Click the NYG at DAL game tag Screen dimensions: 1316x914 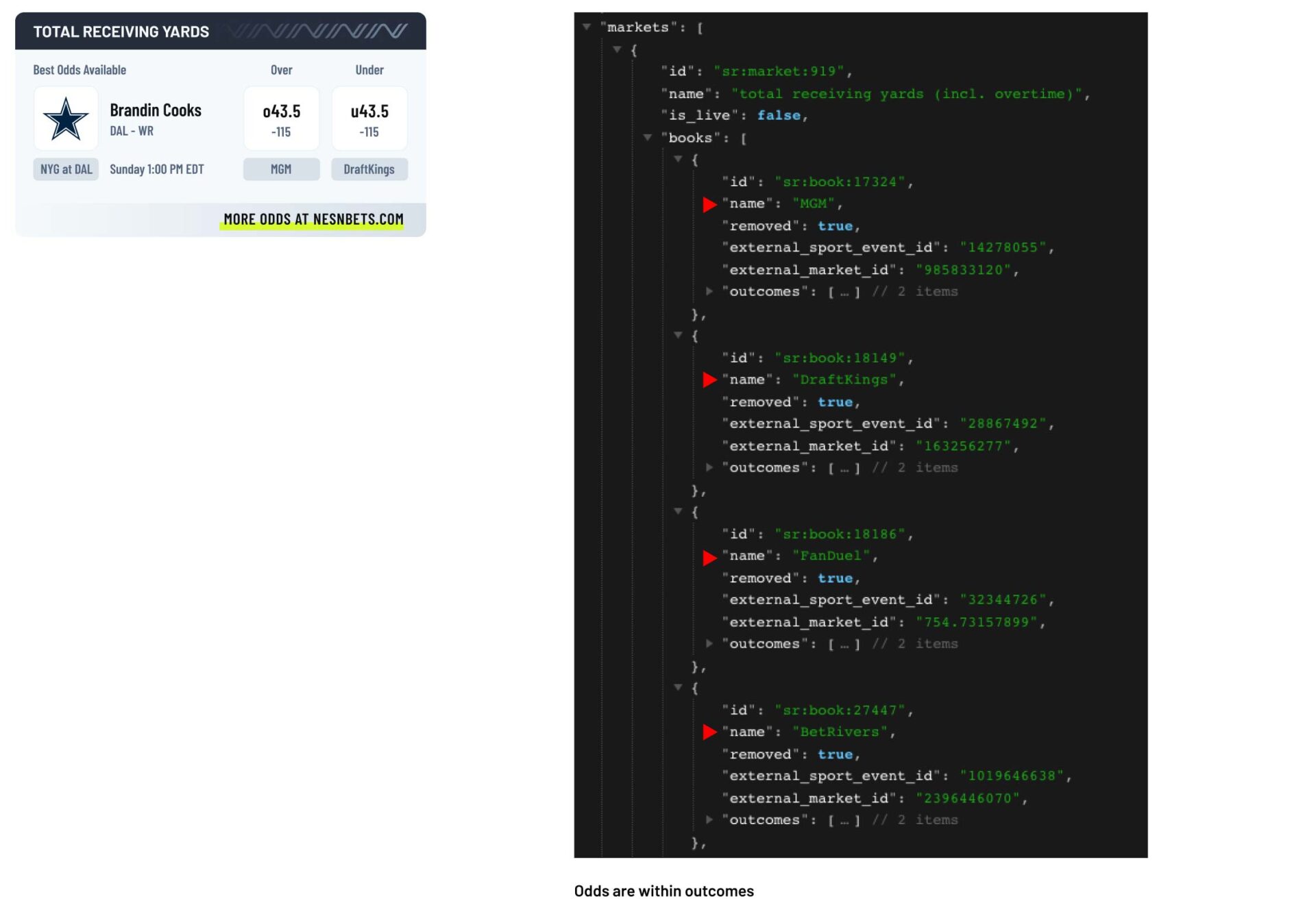66,169
